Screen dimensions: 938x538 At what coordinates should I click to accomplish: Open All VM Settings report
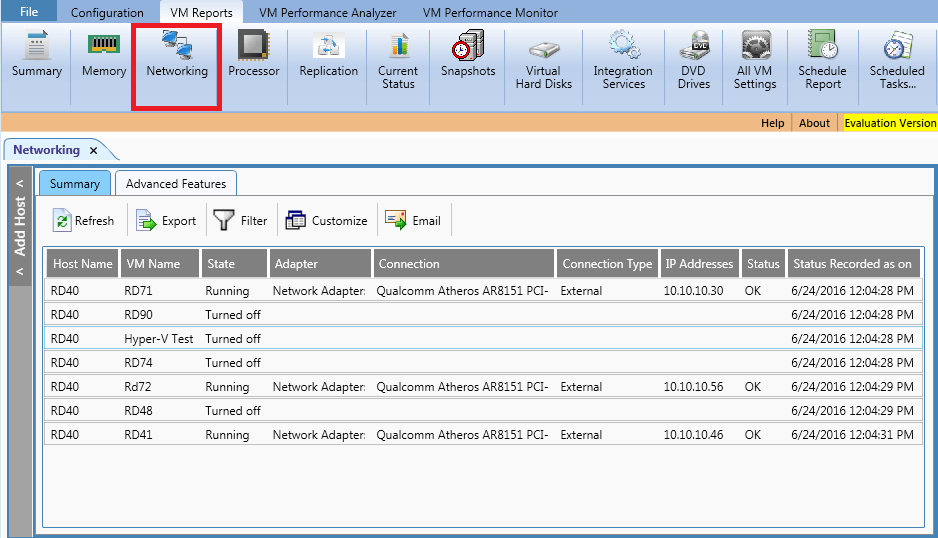coord(755,62)
